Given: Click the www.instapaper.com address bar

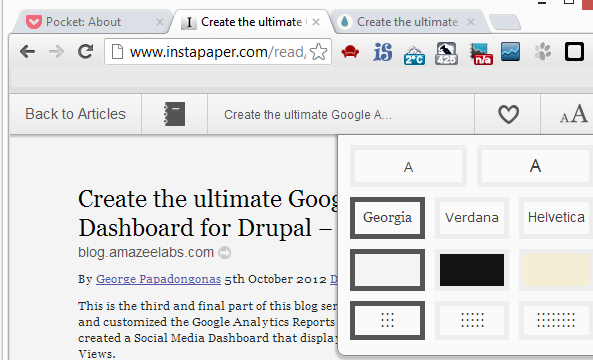Looking at the screenshot, I should coord(217,52).
